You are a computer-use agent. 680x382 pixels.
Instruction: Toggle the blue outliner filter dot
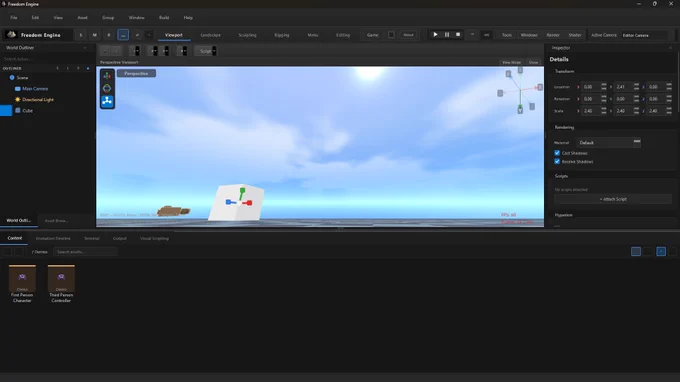(x=88, y=69)
